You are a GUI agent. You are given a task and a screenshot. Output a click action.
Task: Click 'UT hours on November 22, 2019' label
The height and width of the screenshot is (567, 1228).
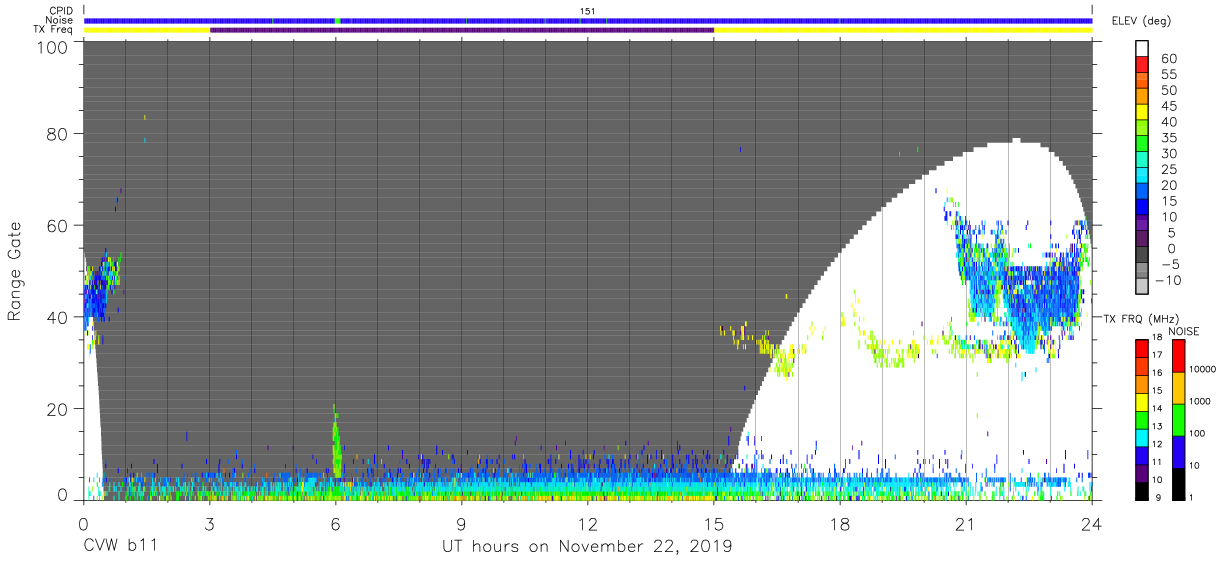[x=587, y=547]
